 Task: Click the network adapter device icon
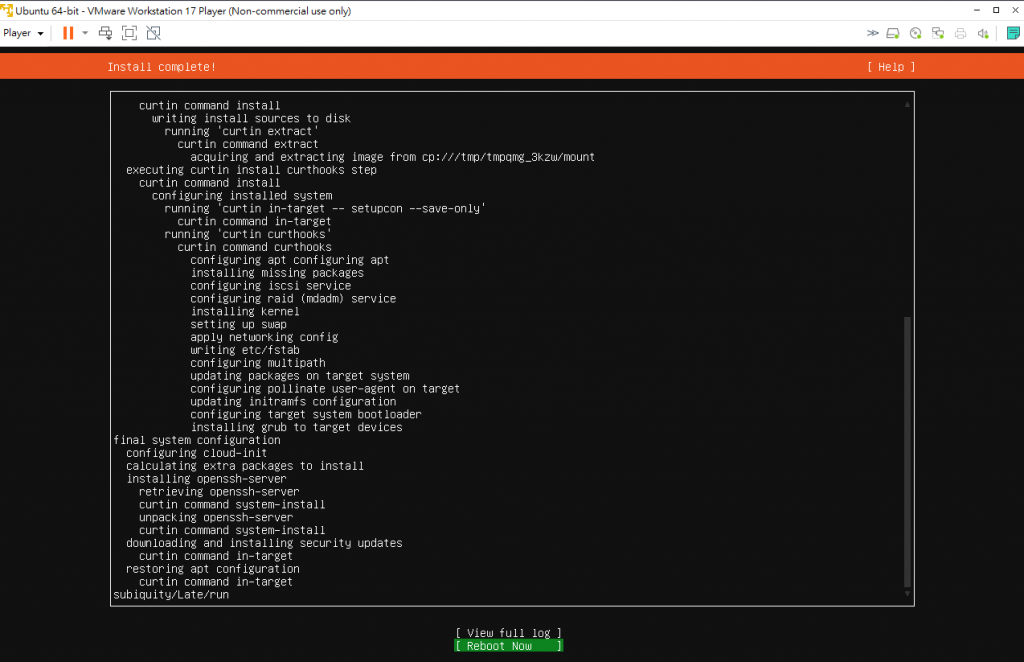pyautogui.click(x=938, y=33)
